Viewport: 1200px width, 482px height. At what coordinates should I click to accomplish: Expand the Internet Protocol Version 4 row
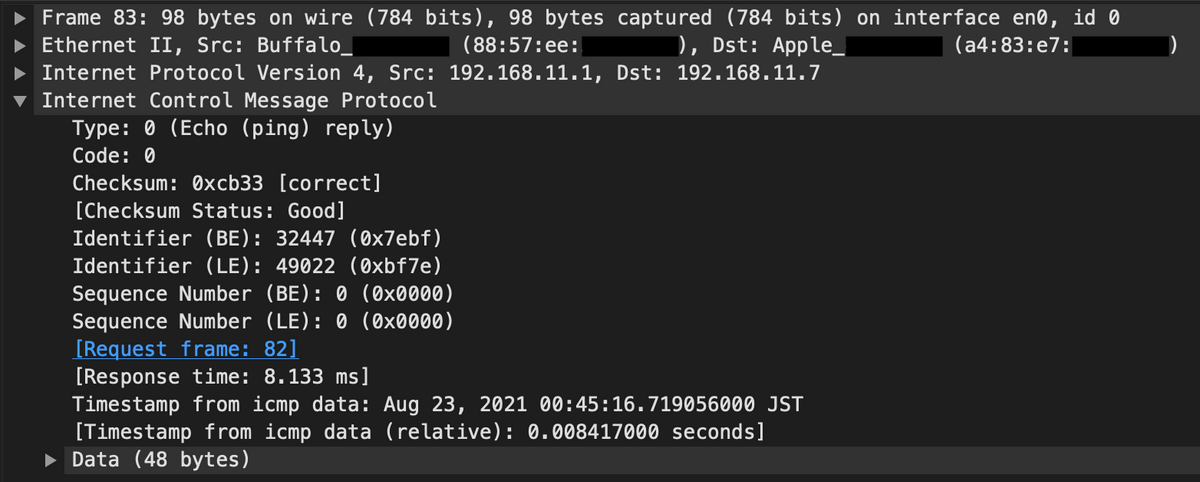coord(18,73)
